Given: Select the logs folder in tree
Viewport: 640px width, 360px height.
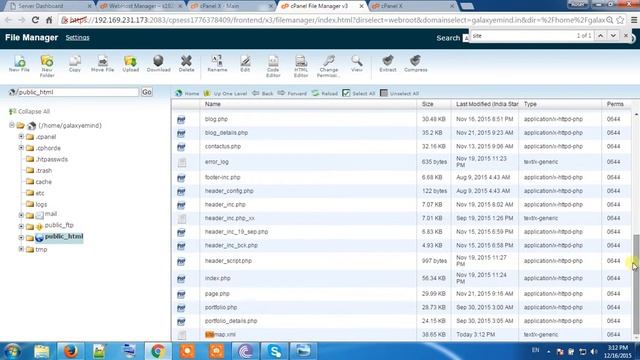Looking at the screenshot, I should (x=36, y=204).
